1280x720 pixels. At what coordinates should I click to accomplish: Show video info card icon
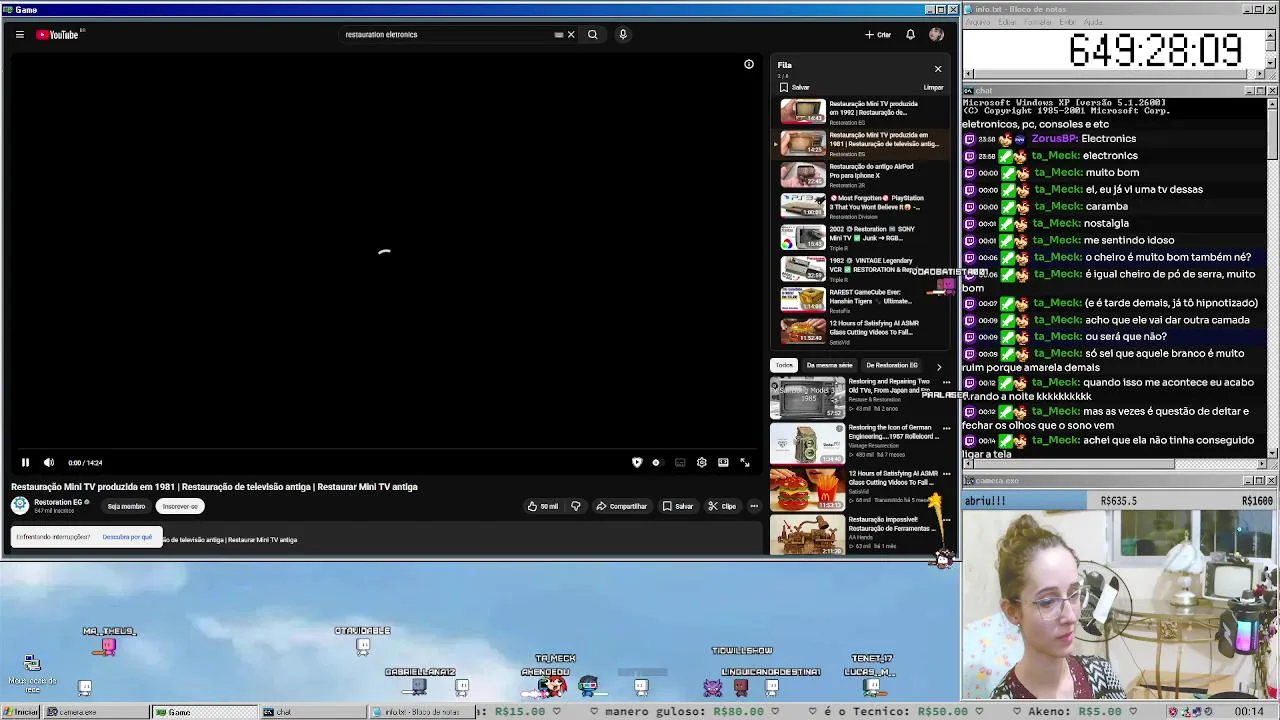pos(749,65)
